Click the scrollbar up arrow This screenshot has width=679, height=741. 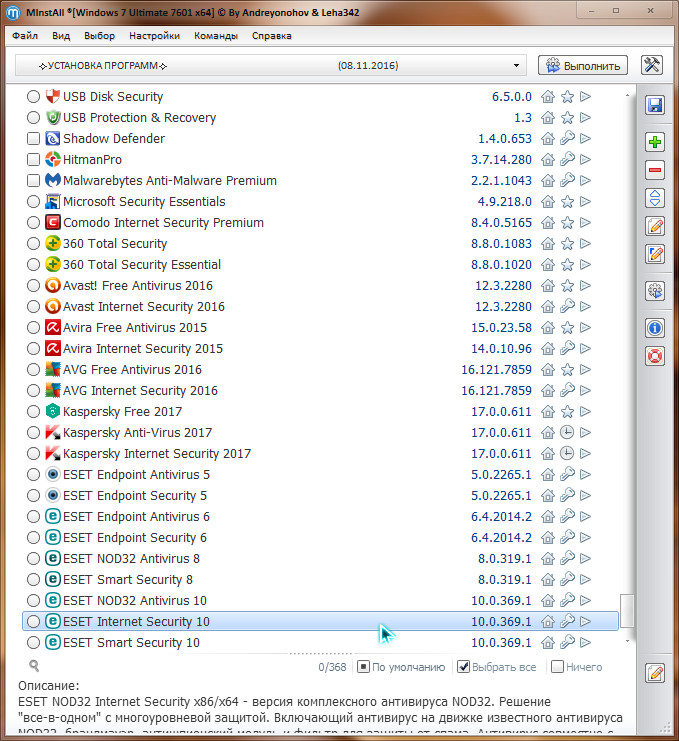tap(627, 95)
